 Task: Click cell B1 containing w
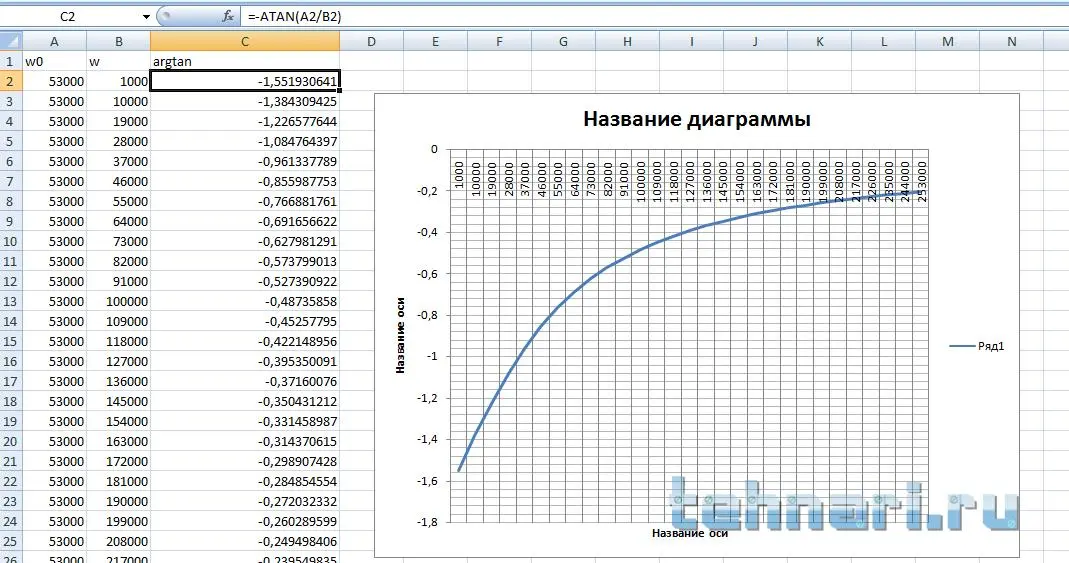click(119, 61)
